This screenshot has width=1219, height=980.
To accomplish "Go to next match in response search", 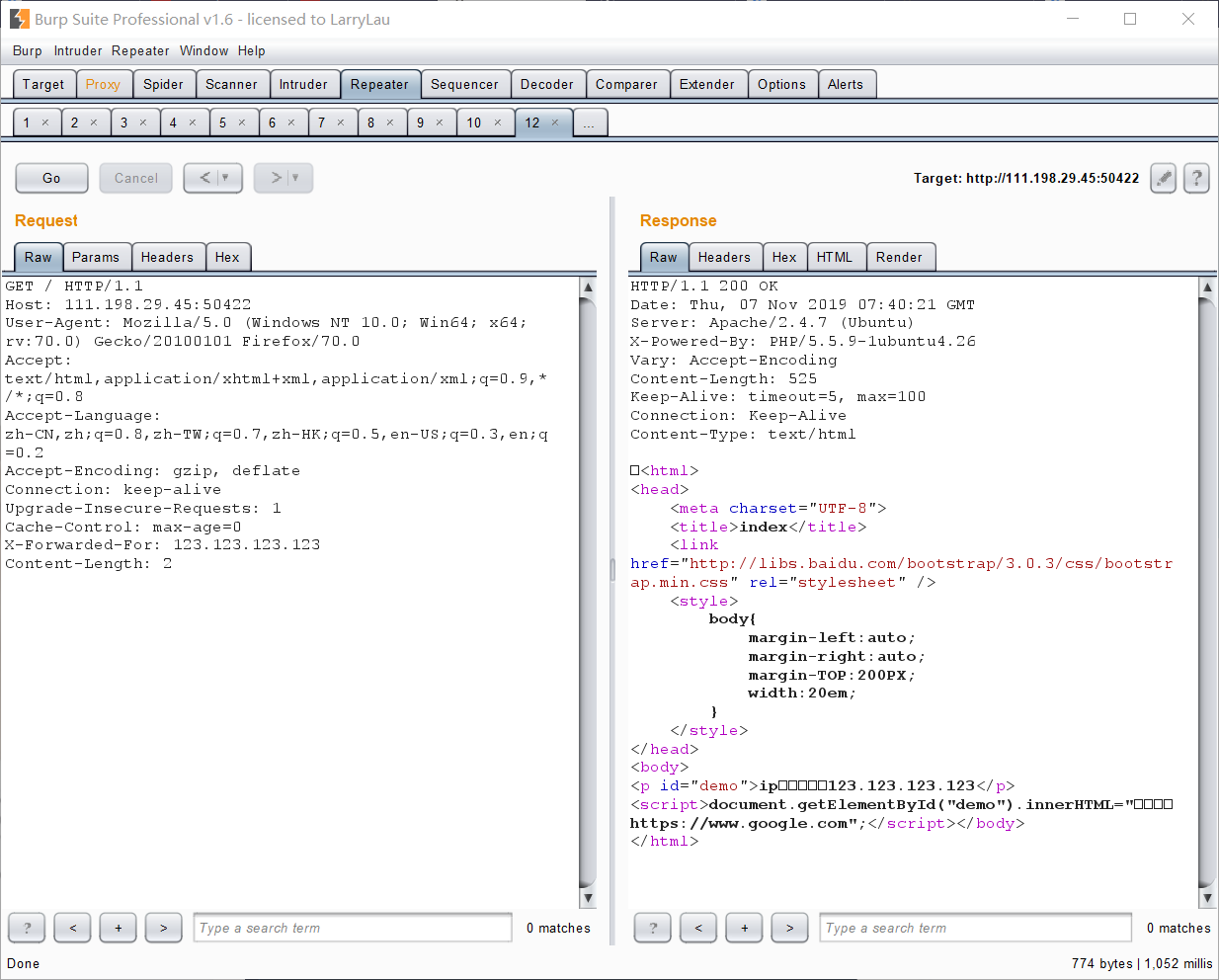I will (789, 928).
